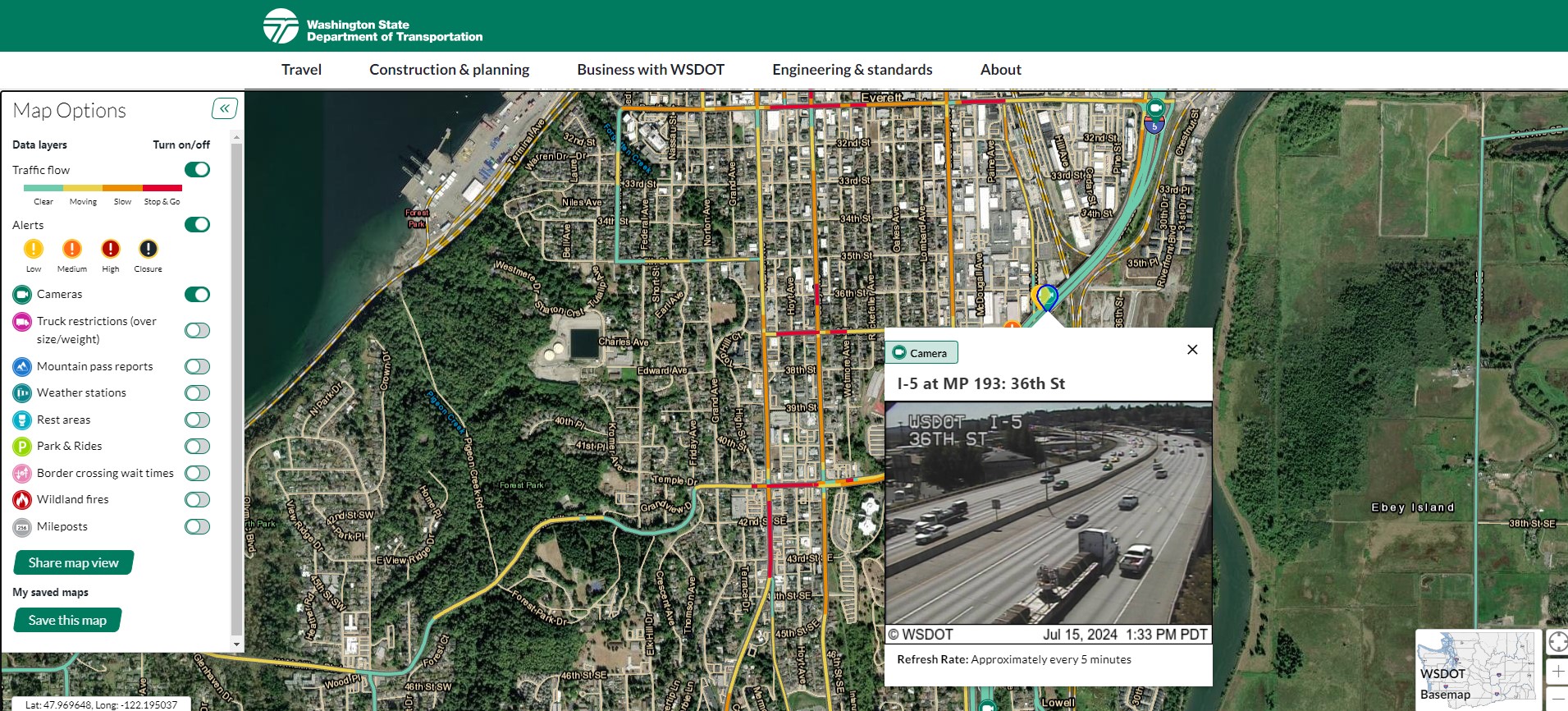Click the Truck restrictions layer icon
Image resolution: width=1568 pixels, height=711 pixels.
coord(22,323)
